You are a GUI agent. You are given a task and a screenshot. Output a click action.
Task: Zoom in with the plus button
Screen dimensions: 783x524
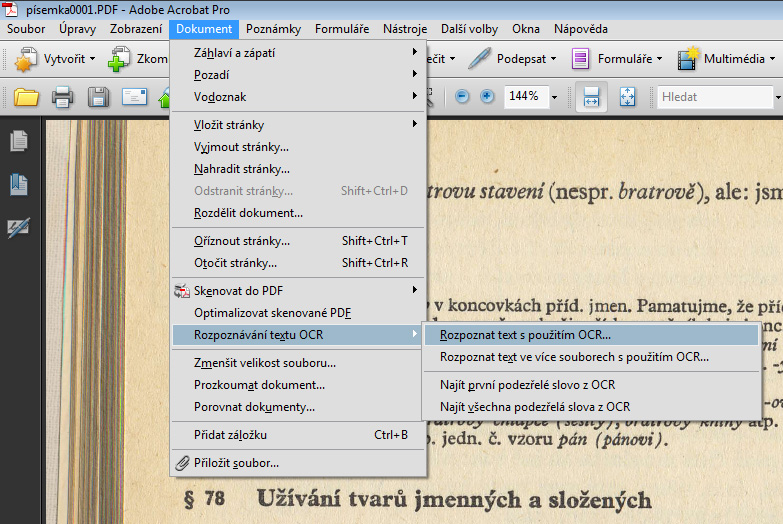coord(487,97)
